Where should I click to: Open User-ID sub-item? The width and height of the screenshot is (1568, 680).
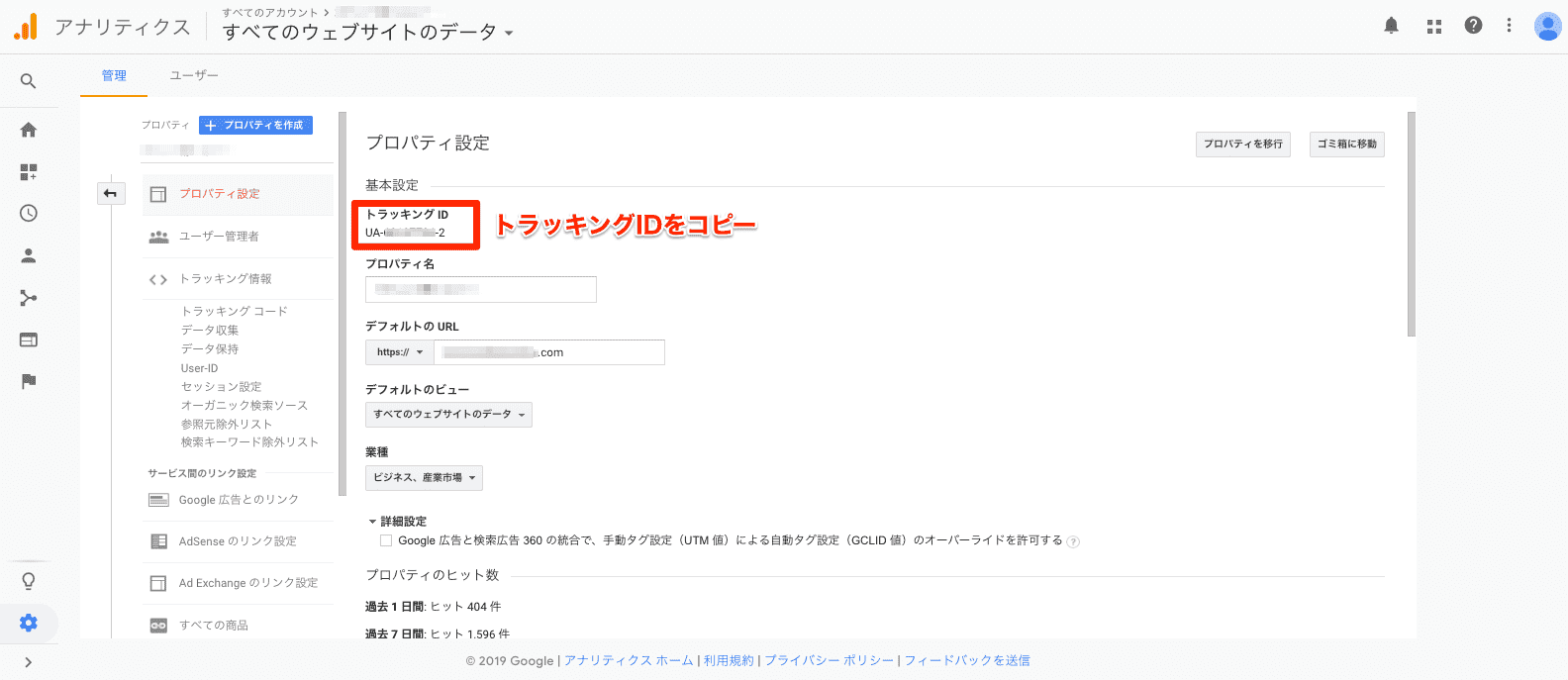coord(200,368)
